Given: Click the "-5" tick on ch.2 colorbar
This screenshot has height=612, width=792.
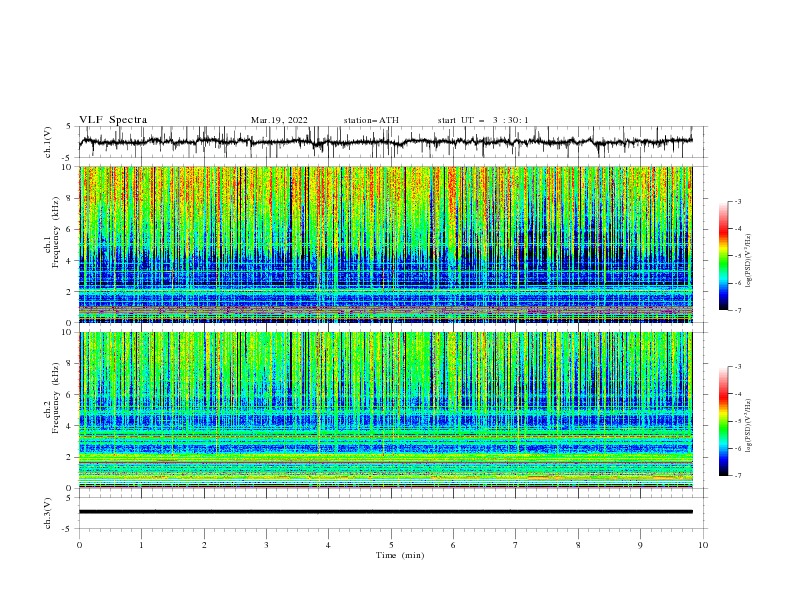Looking at the screenshot, I should [x=737, y=421].
